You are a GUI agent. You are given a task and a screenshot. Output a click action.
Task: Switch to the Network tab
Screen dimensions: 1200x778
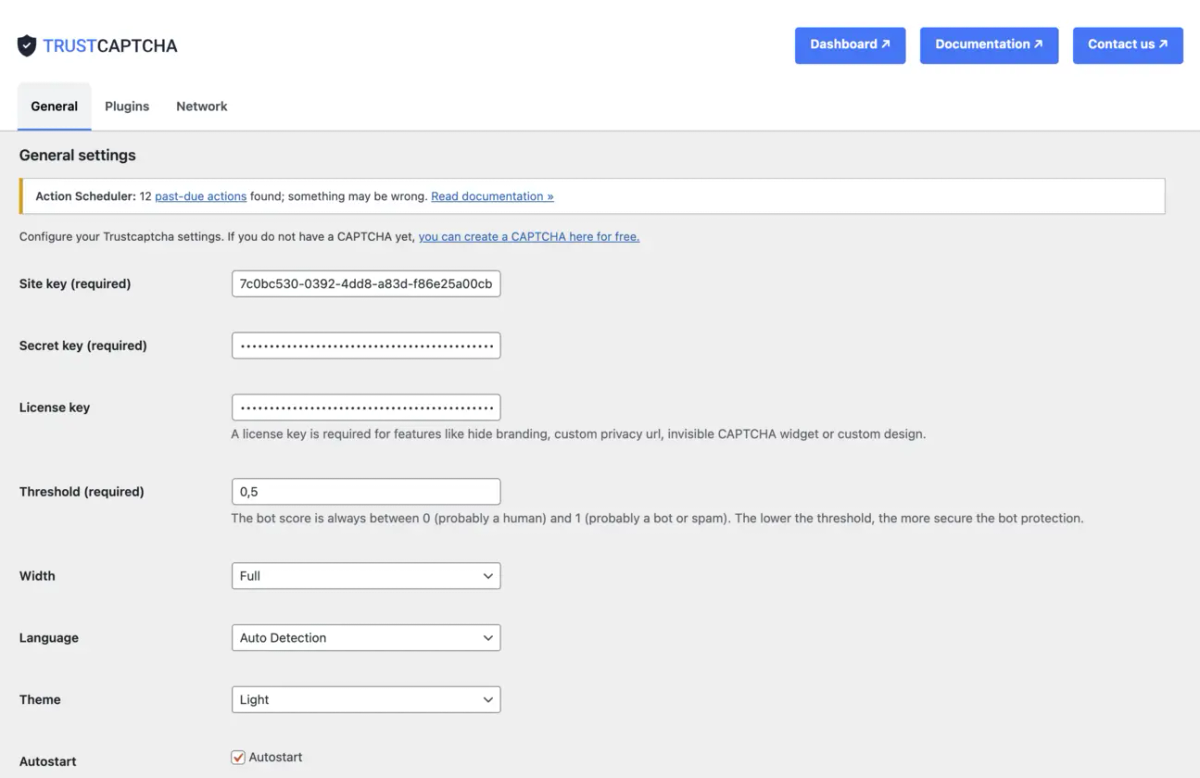(x=201, y=105)
